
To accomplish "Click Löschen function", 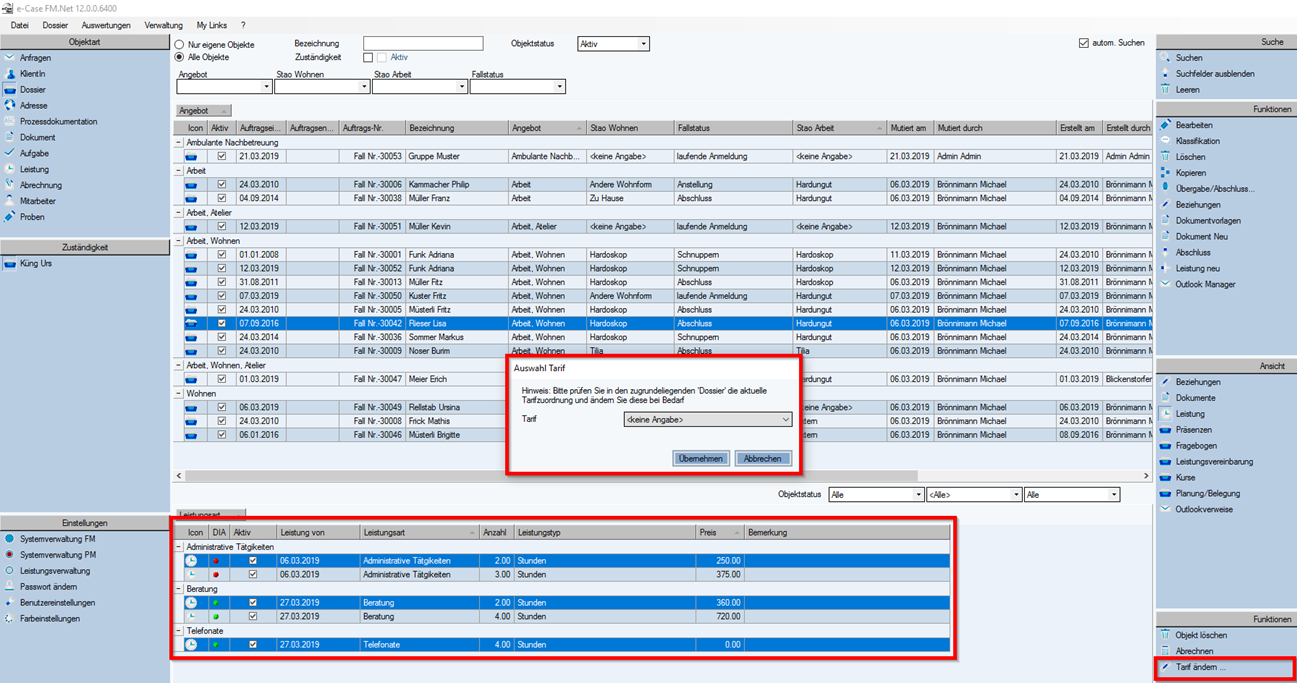I will tap(1190, 157).
